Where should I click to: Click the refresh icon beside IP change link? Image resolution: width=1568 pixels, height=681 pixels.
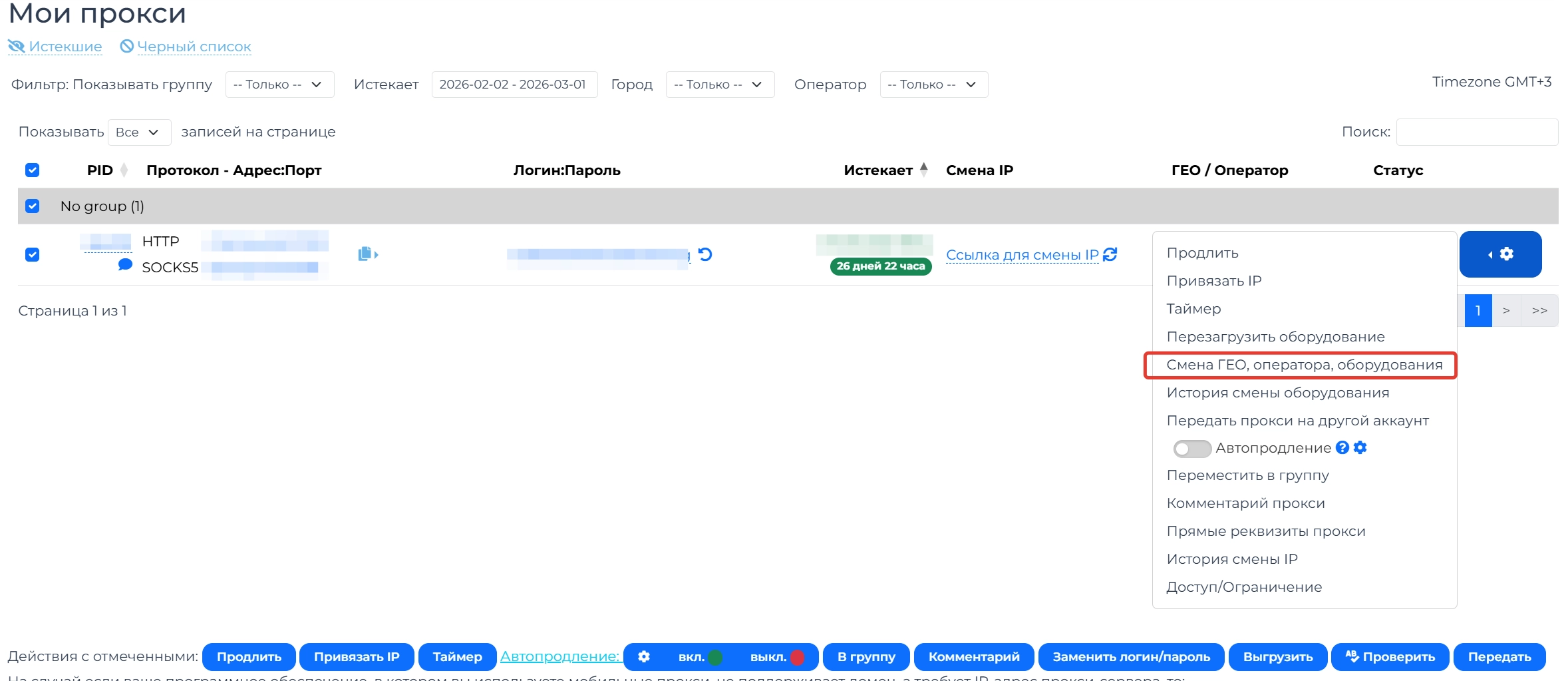coord(1110,254)
